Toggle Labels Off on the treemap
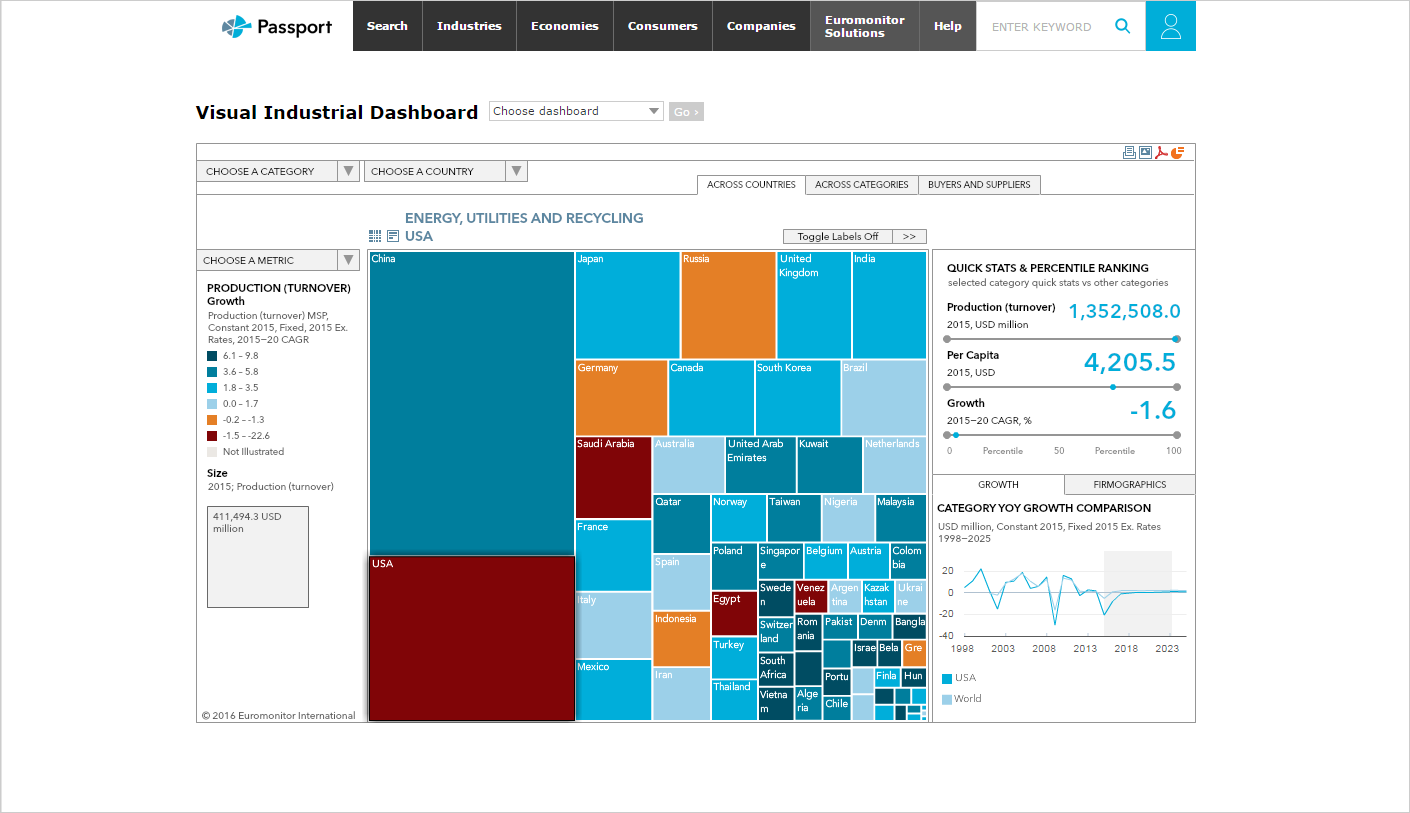 [x=837, y=237]
